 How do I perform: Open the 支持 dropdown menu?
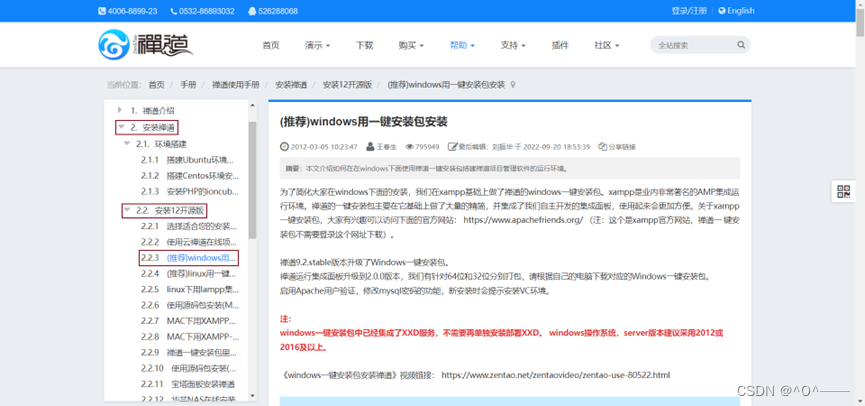tap(513, 45)
